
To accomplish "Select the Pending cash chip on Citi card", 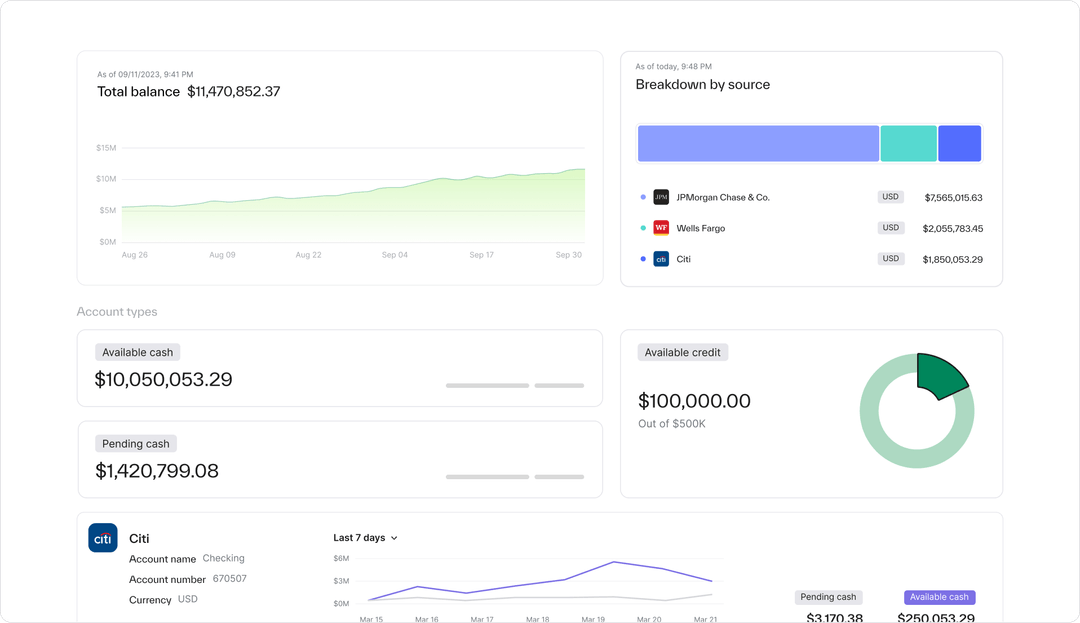I will (x=828, y=597).
